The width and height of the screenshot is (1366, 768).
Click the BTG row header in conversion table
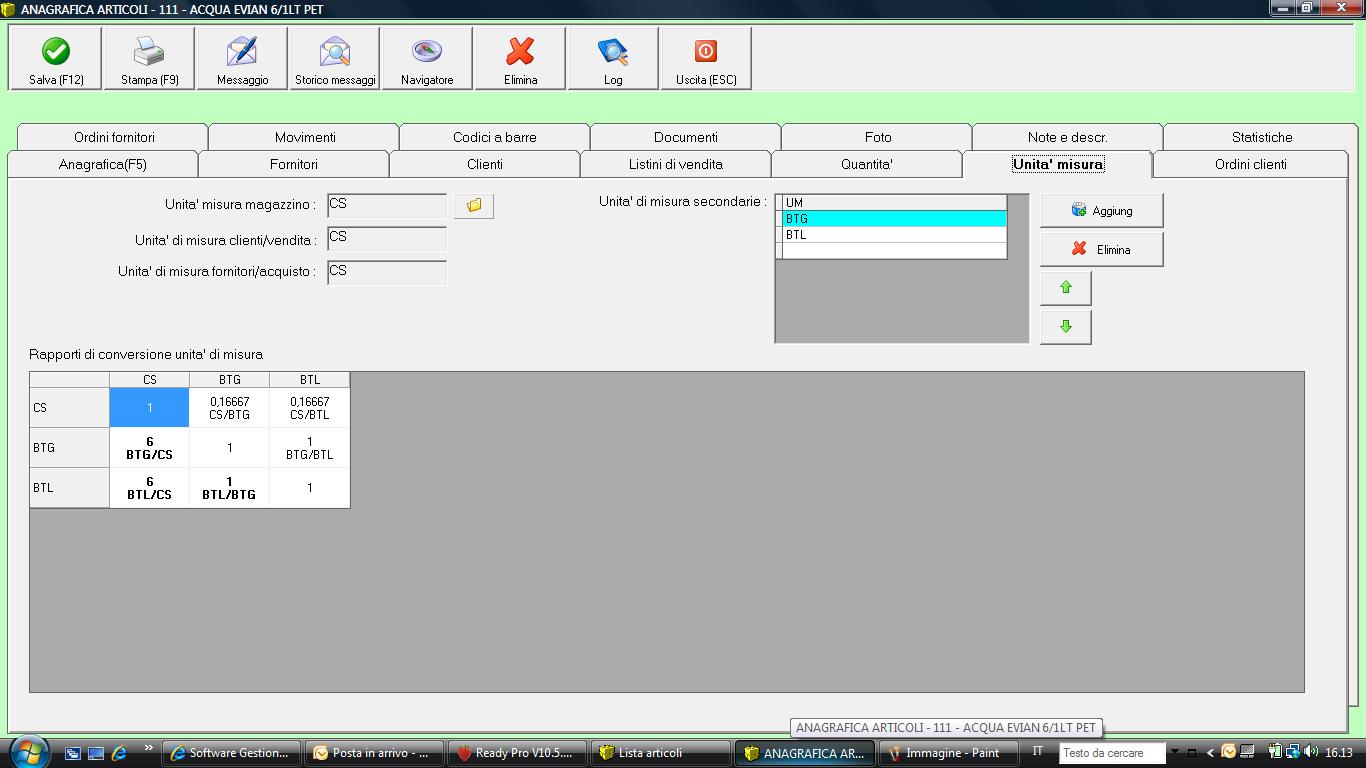(69, 448)
